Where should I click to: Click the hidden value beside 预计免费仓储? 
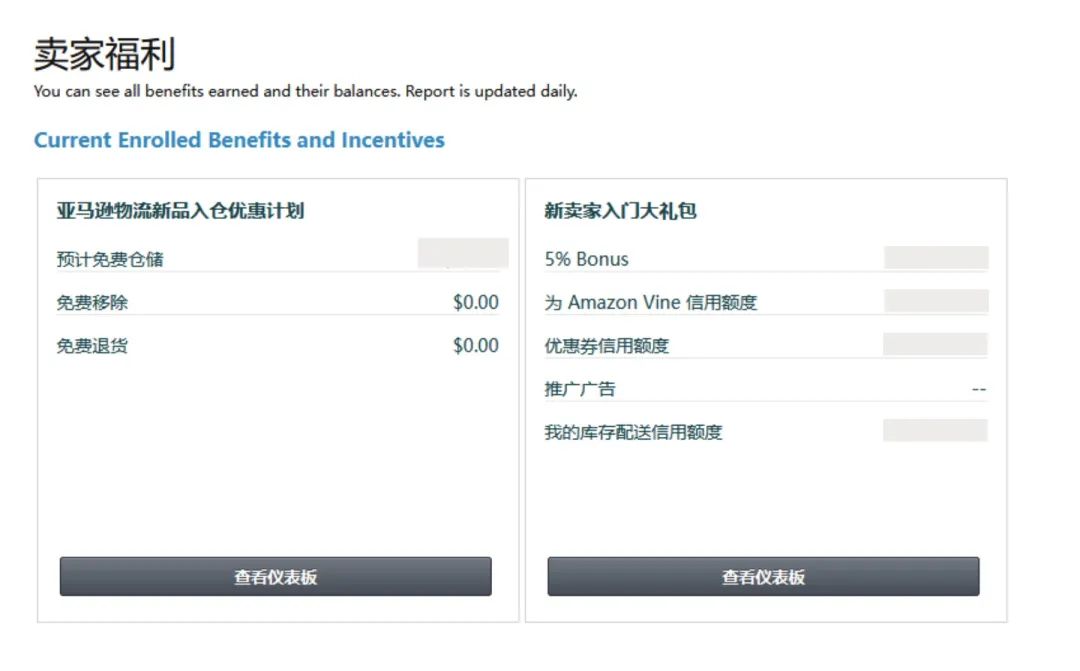point(463,253)
